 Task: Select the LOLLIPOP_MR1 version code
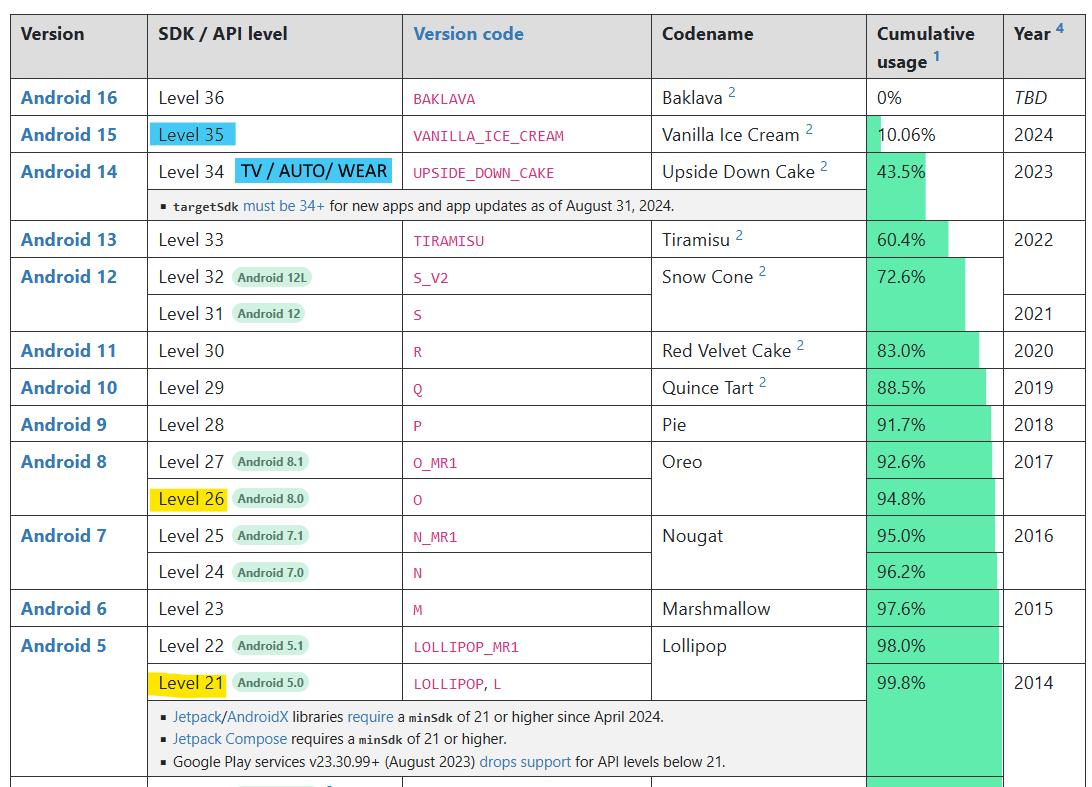tap(466, 647)
